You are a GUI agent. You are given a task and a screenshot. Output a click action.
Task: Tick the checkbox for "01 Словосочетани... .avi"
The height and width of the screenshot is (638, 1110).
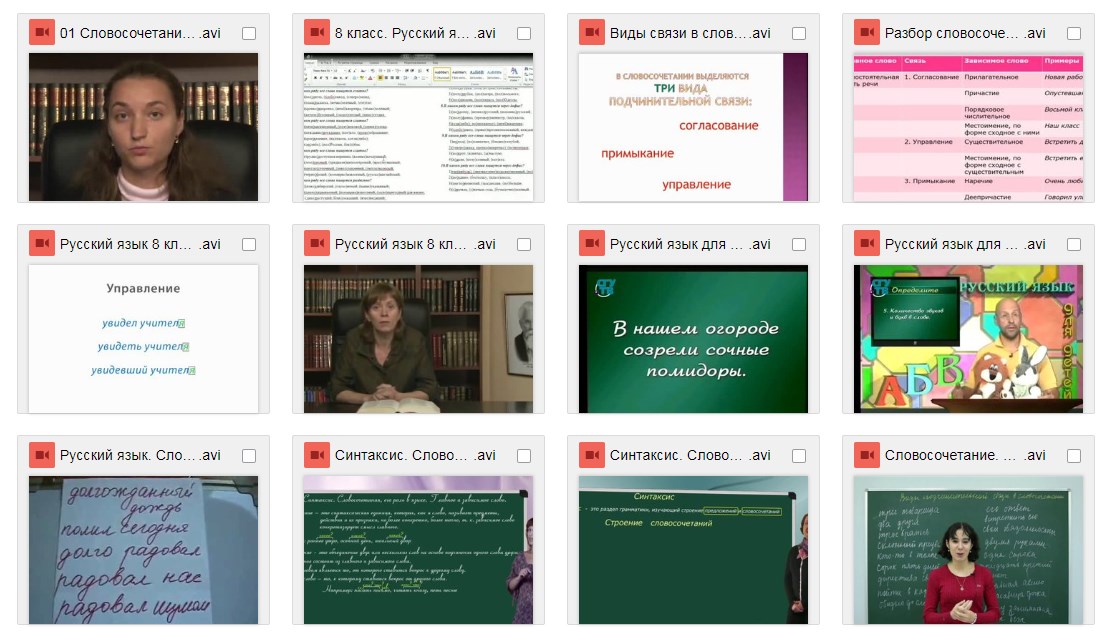(x=249, y=33)
